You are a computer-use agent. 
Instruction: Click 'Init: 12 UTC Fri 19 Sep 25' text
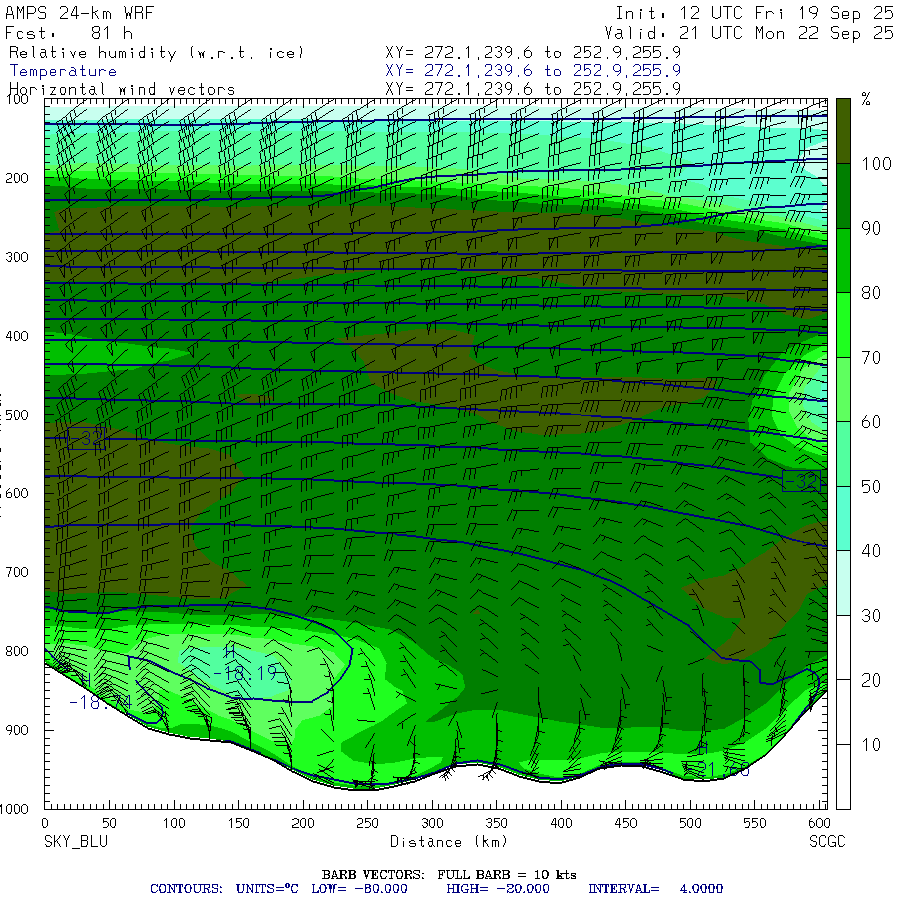[x=754, y=13]
